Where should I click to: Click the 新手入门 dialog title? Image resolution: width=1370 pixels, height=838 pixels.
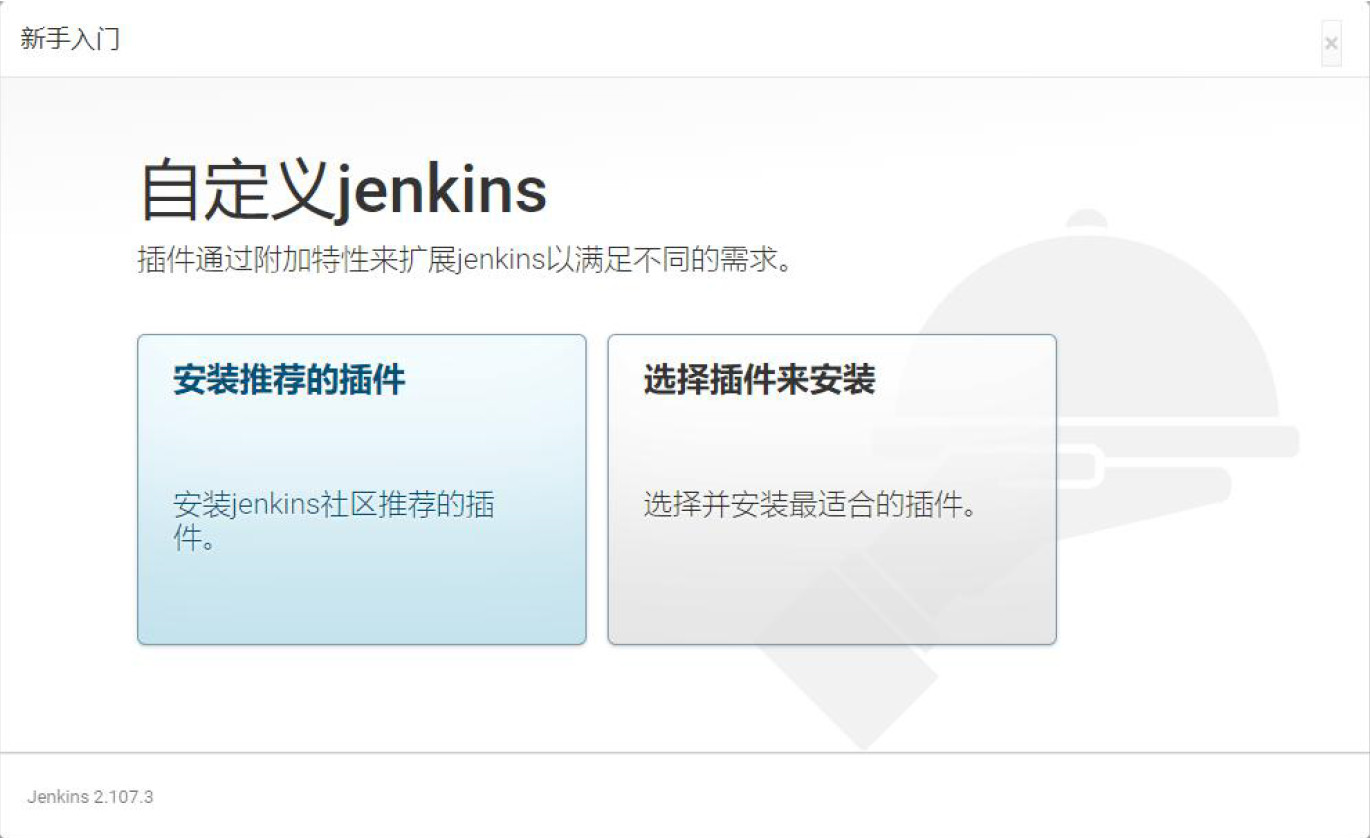point(70,40)
